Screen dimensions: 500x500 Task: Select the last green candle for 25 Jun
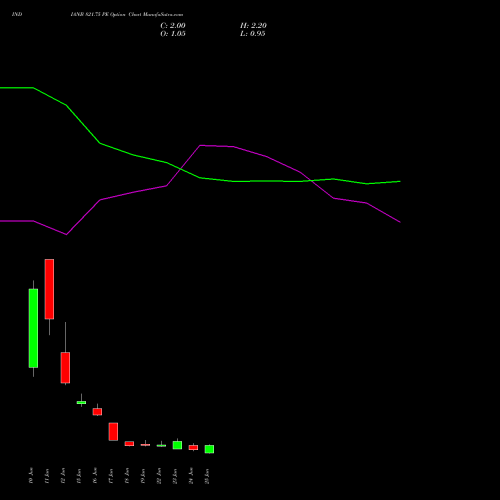(209, 449)
